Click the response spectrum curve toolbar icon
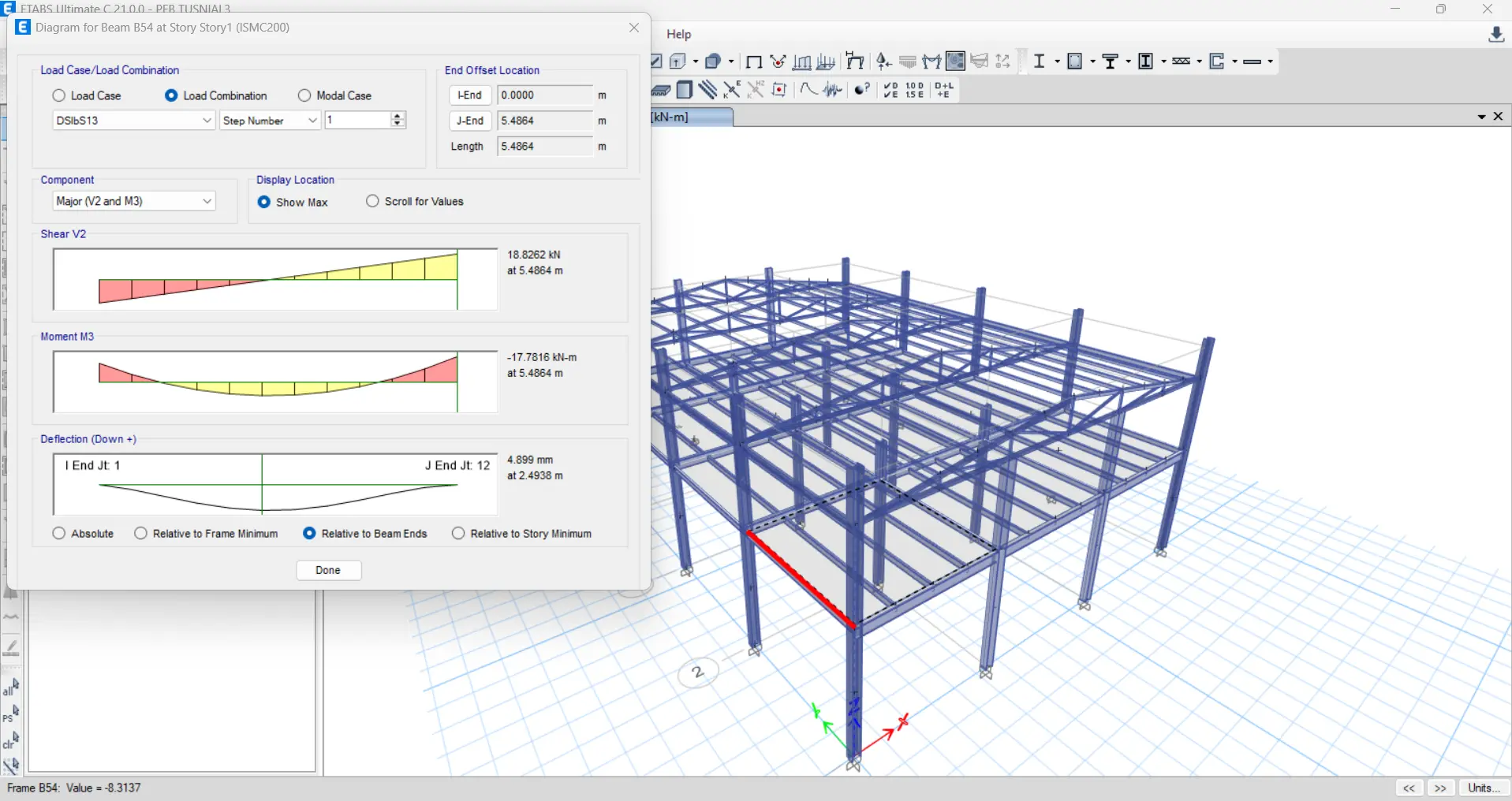This screenshot has height=801, width=1512. [x=807, y=90]
